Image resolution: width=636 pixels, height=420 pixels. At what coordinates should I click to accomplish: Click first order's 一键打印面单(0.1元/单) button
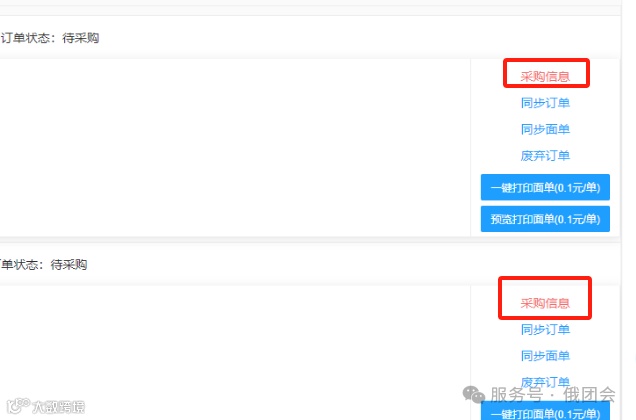point(545,187)
